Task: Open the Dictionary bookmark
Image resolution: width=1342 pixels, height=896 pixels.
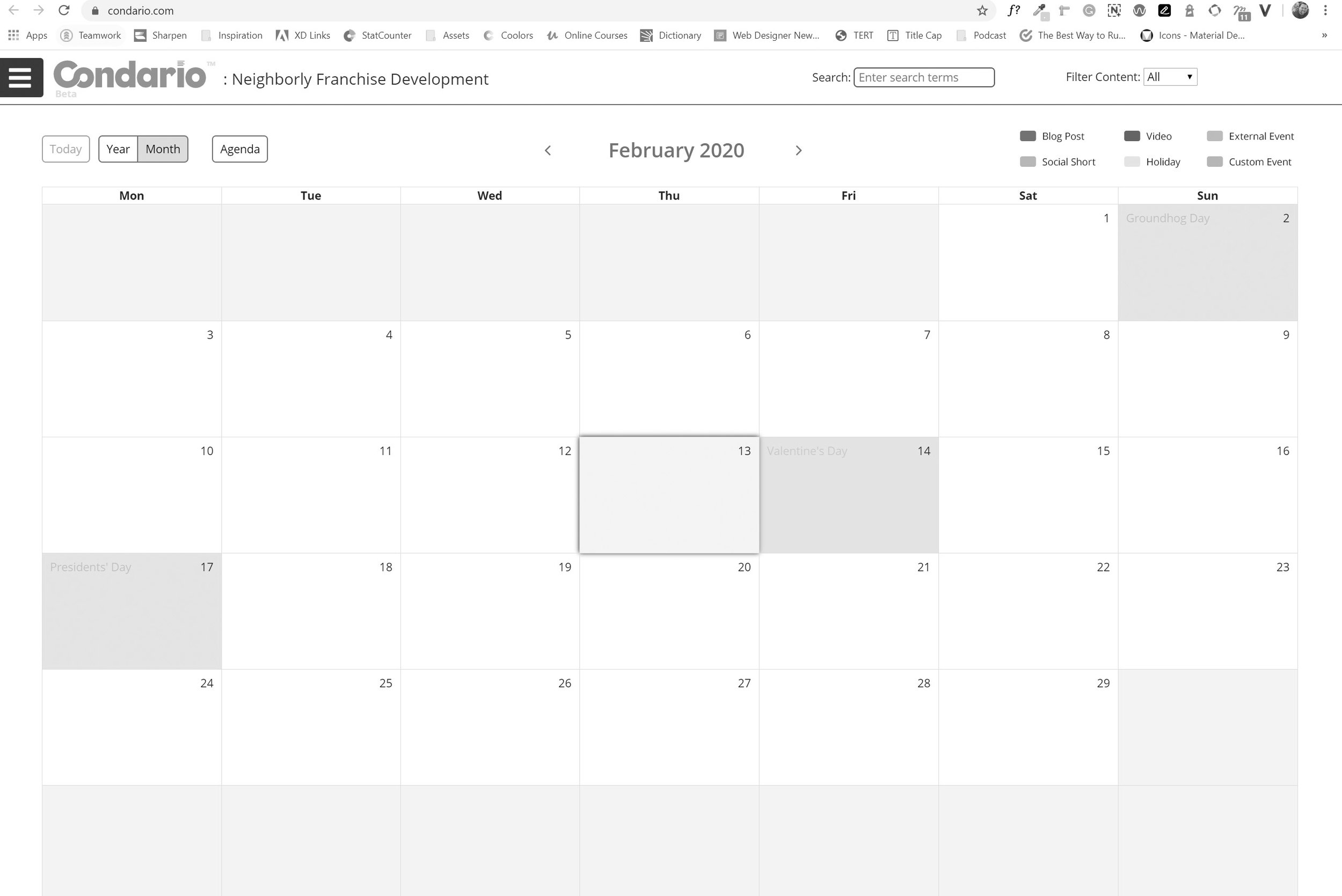Action: 670,35
